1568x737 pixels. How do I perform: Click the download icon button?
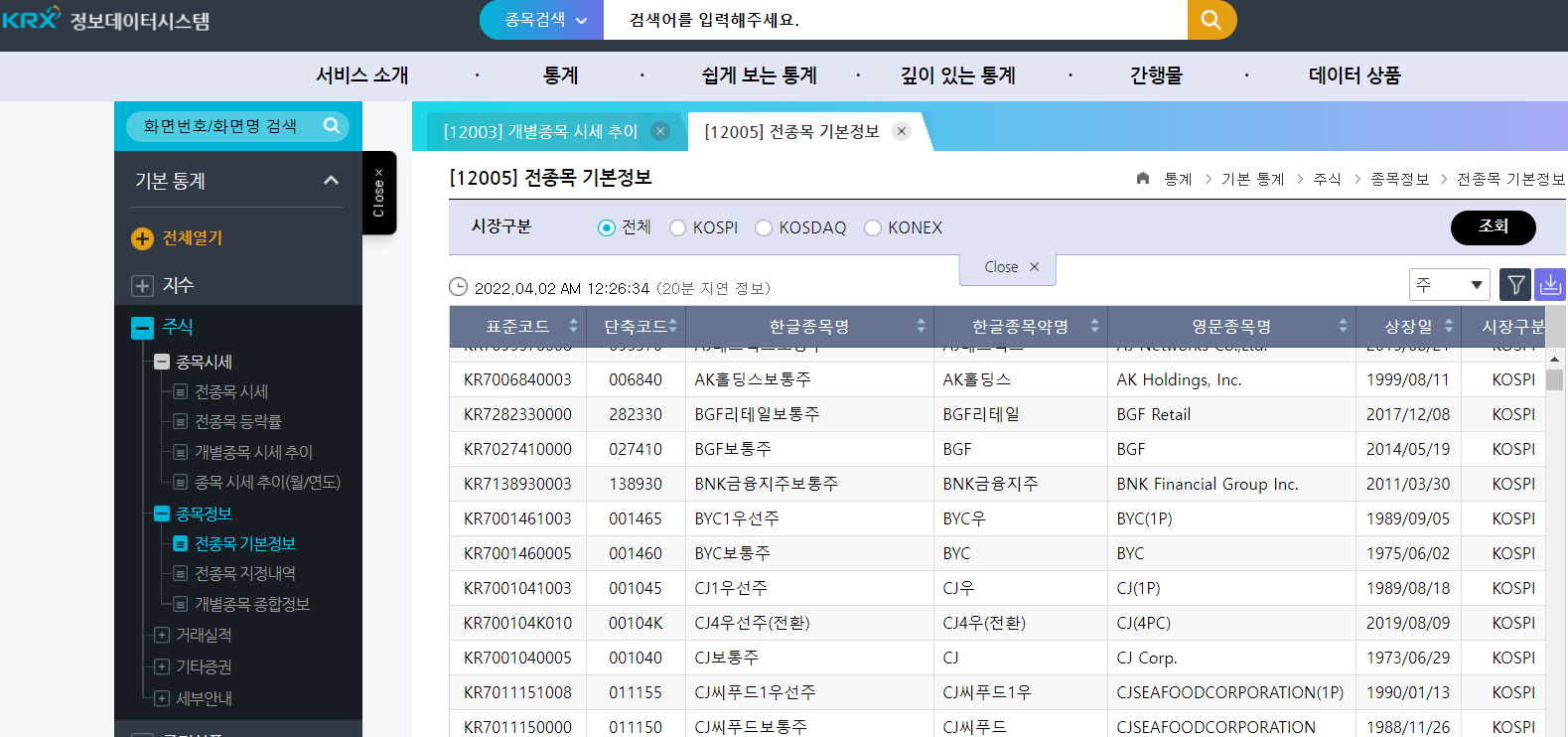point(1550,285)
